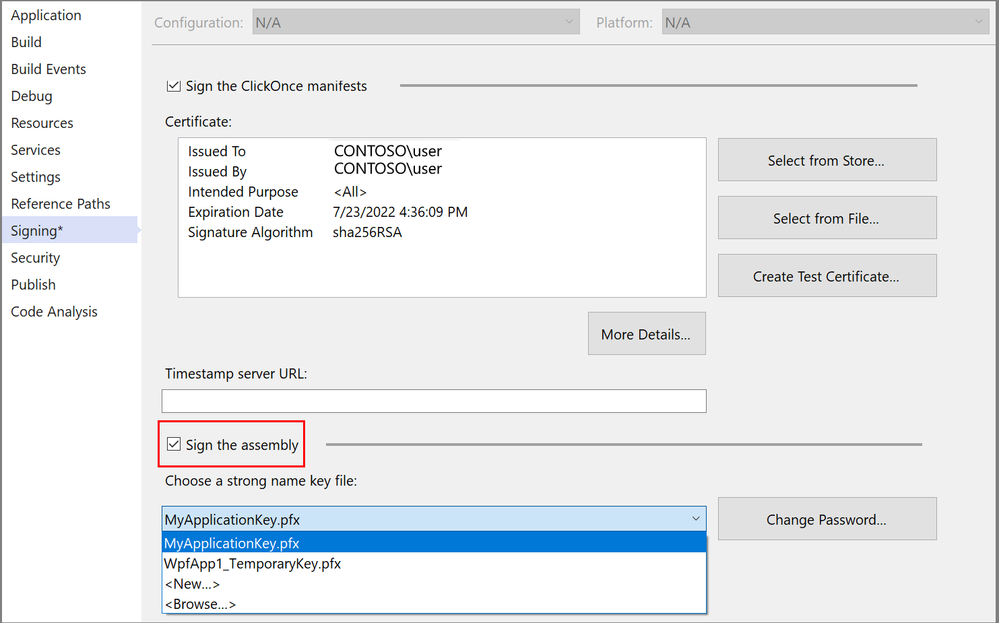This screenshot has width=999, height=623.
Task: Open the Services tab
Action: tap(36, 150)
